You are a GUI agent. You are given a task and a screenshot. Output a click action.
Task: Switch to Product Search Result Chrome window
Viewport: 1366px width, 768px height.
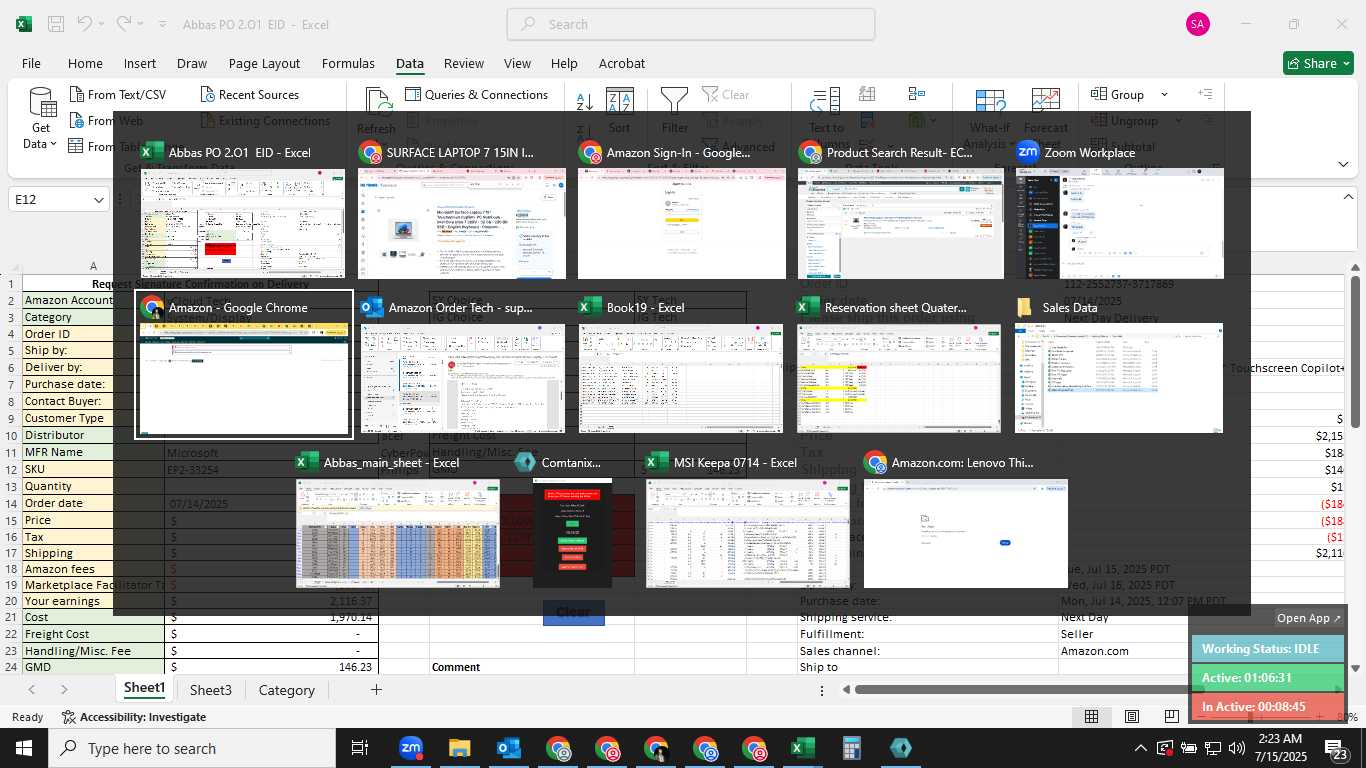(x=900, y=210)
